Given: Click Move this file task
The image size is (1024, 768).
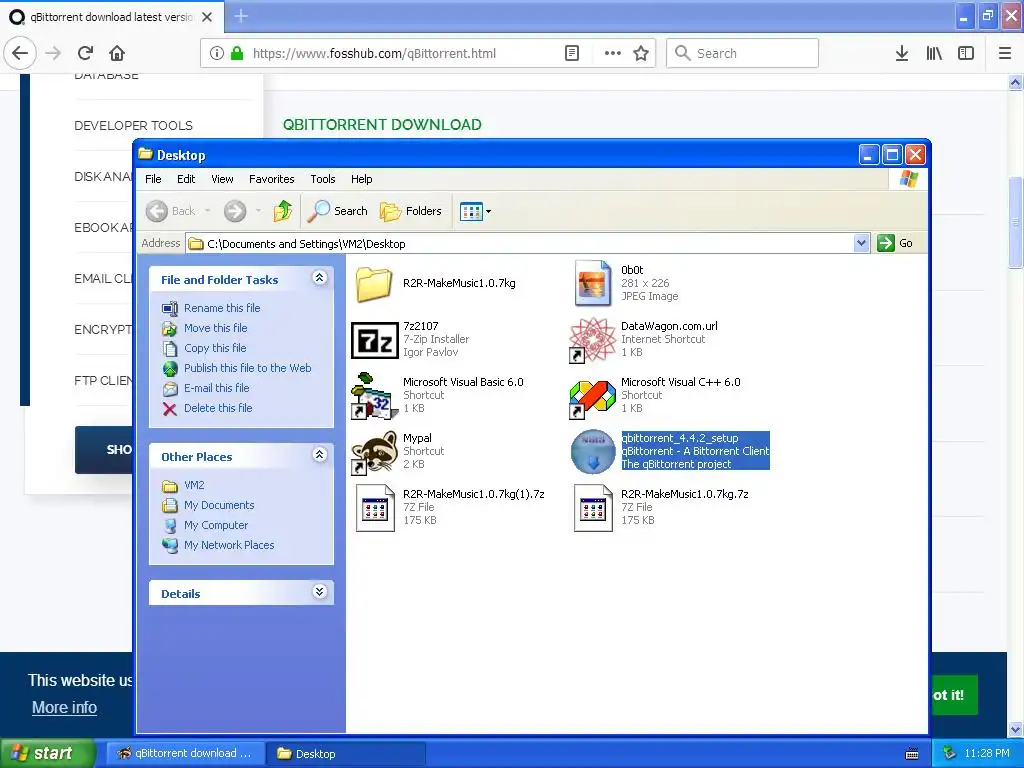Looking at the screenshot, I should click(216, 328).
